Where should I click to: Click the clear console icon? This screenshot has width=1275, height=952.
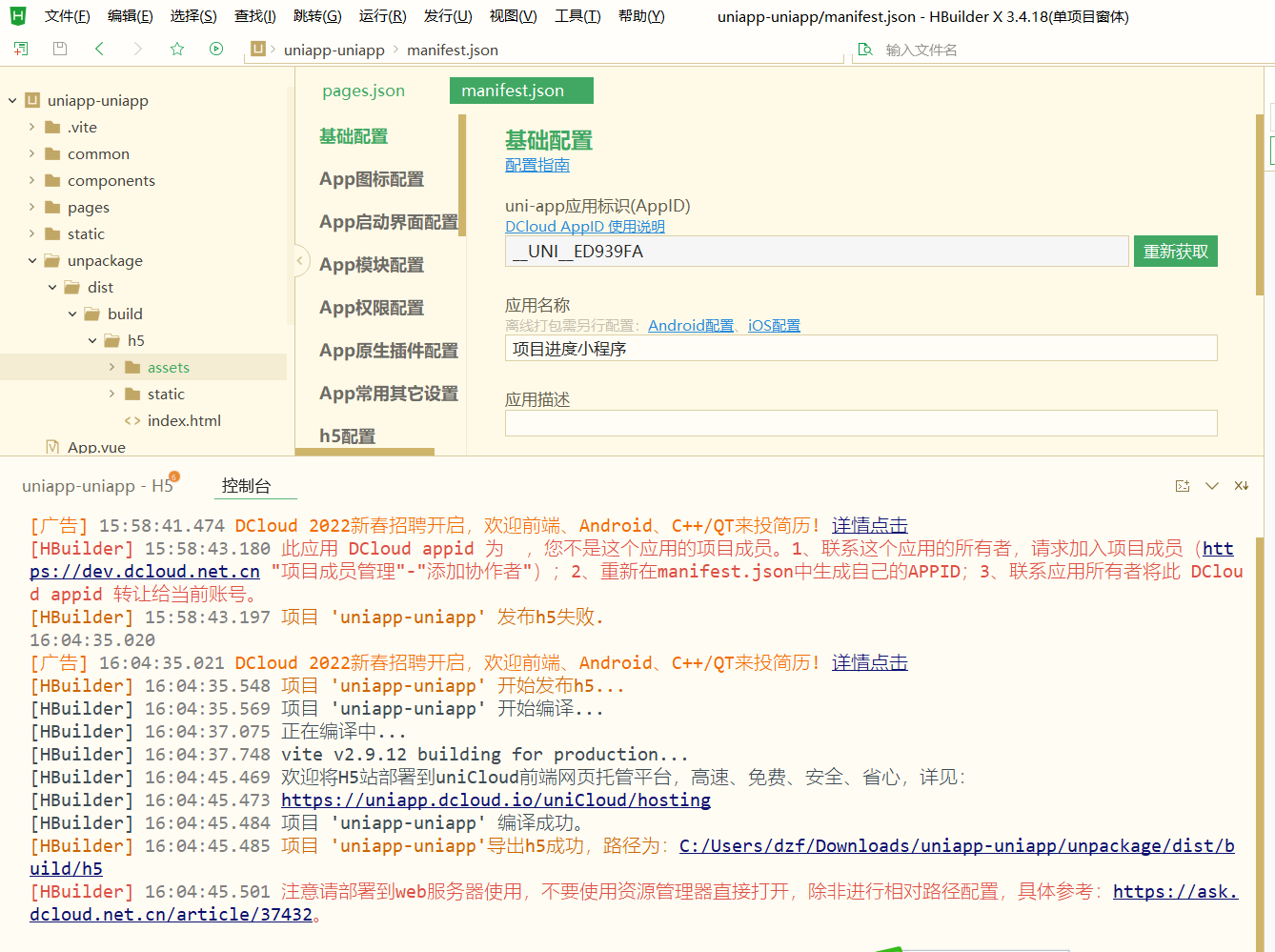tap(1242, 486)
